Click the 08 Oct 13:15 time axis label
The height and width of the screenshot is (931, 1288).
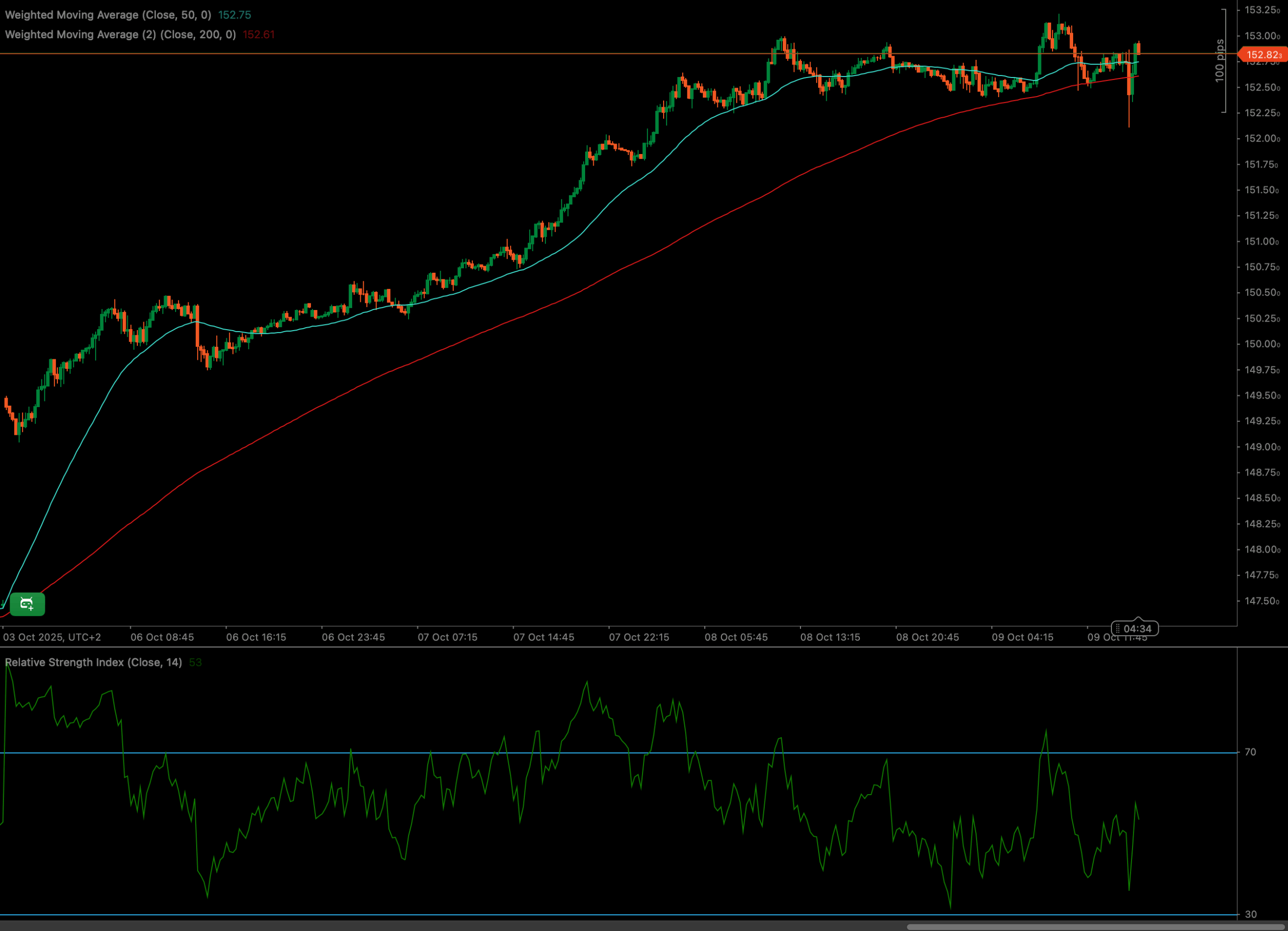(830, 637)
